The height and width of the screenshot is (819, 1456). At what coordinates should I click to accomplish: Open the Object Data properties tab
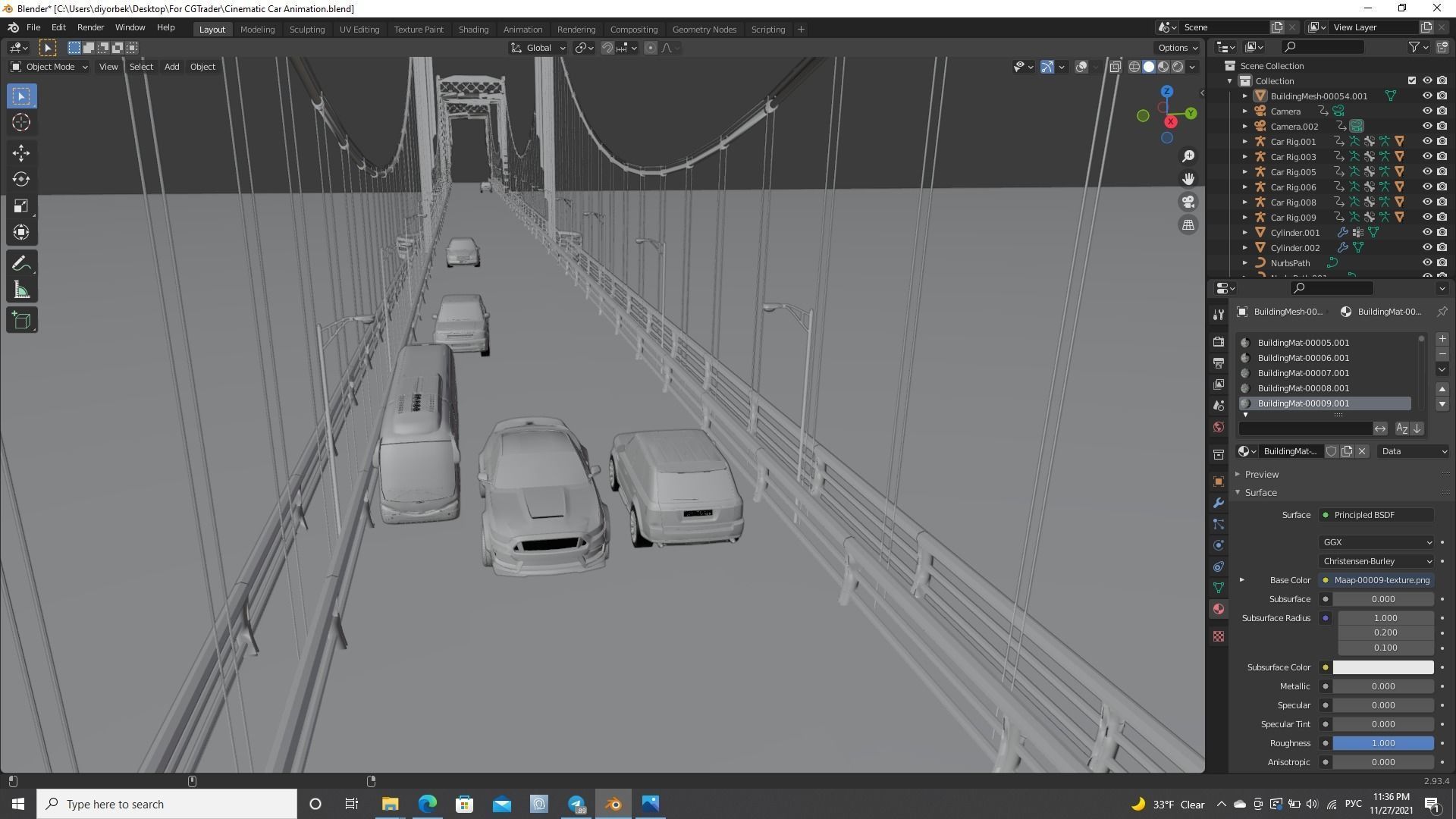[x=1219, y=588]
